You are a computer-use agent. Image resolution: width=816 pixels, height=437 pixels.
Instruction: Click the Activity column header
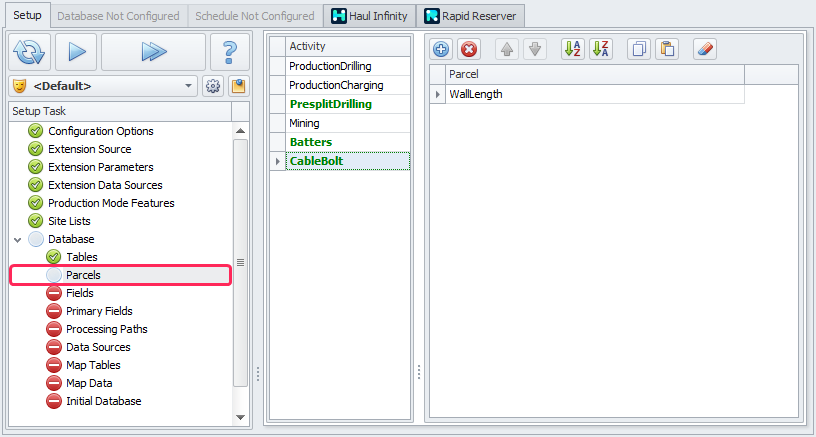[348, 46]
